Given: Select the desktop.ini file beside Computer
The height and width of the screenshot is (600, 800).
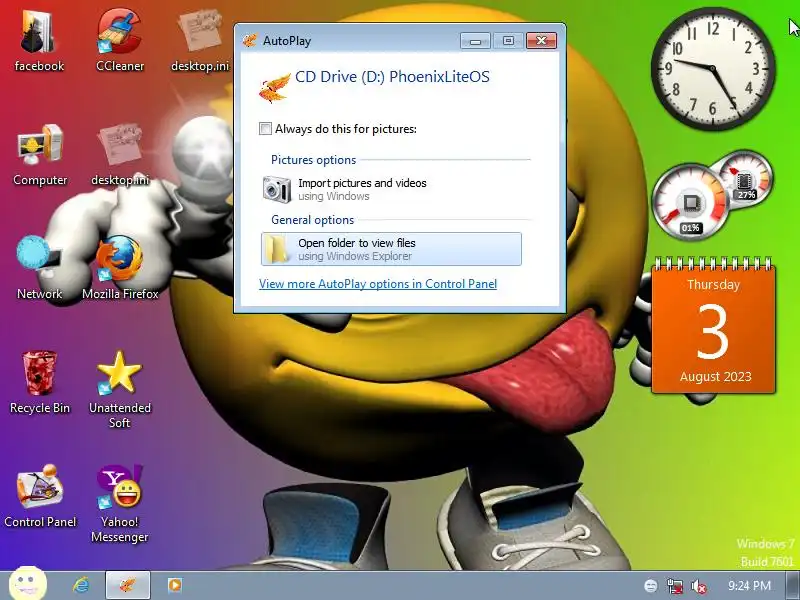Looking at the screenshot, I should click(120, 156).
